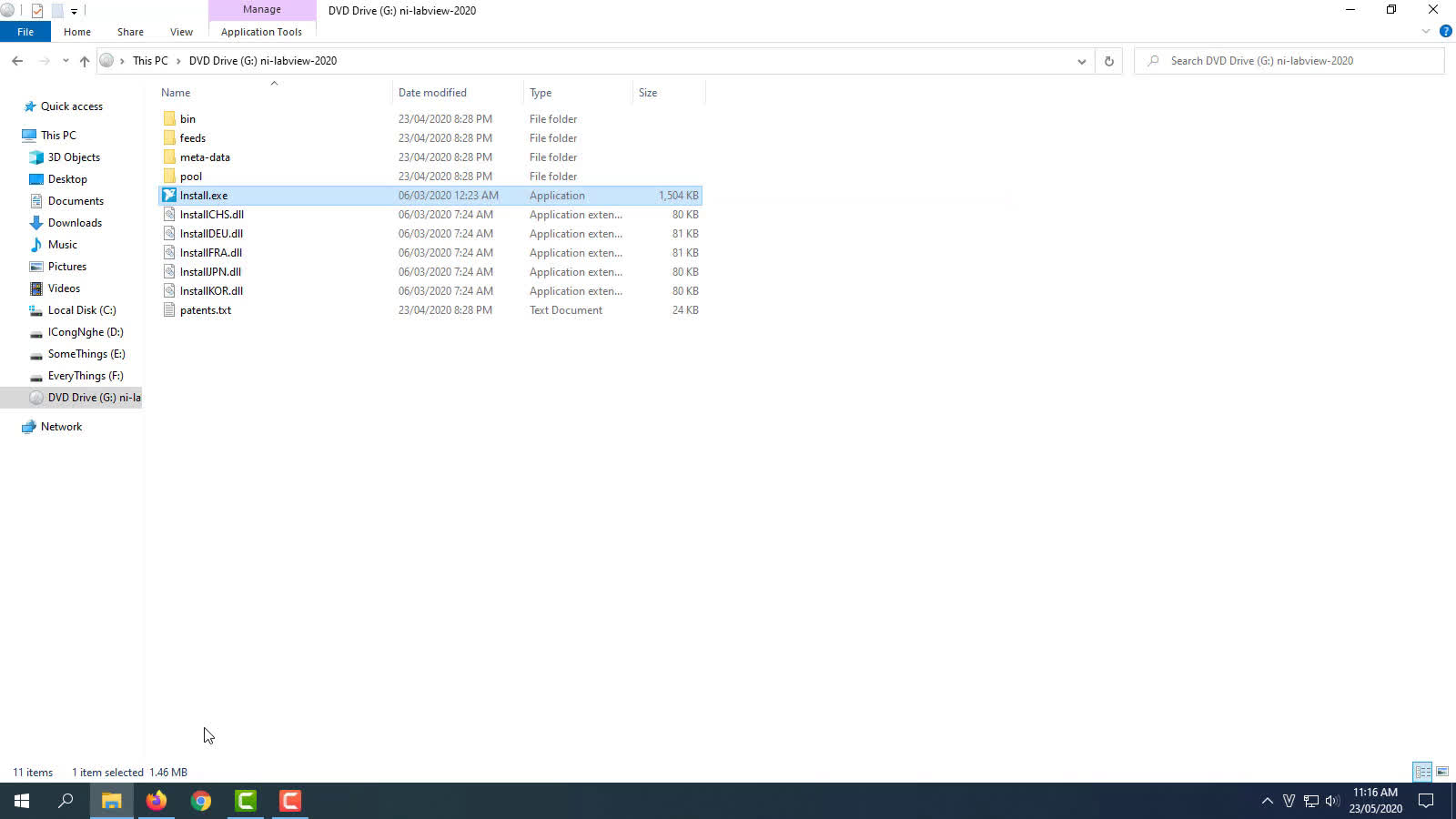Image resolution: width=1456 pixels, height=819 pixels.
Task: Expand the ribbon with the chevron
Action: click(x=1426, y=32)
